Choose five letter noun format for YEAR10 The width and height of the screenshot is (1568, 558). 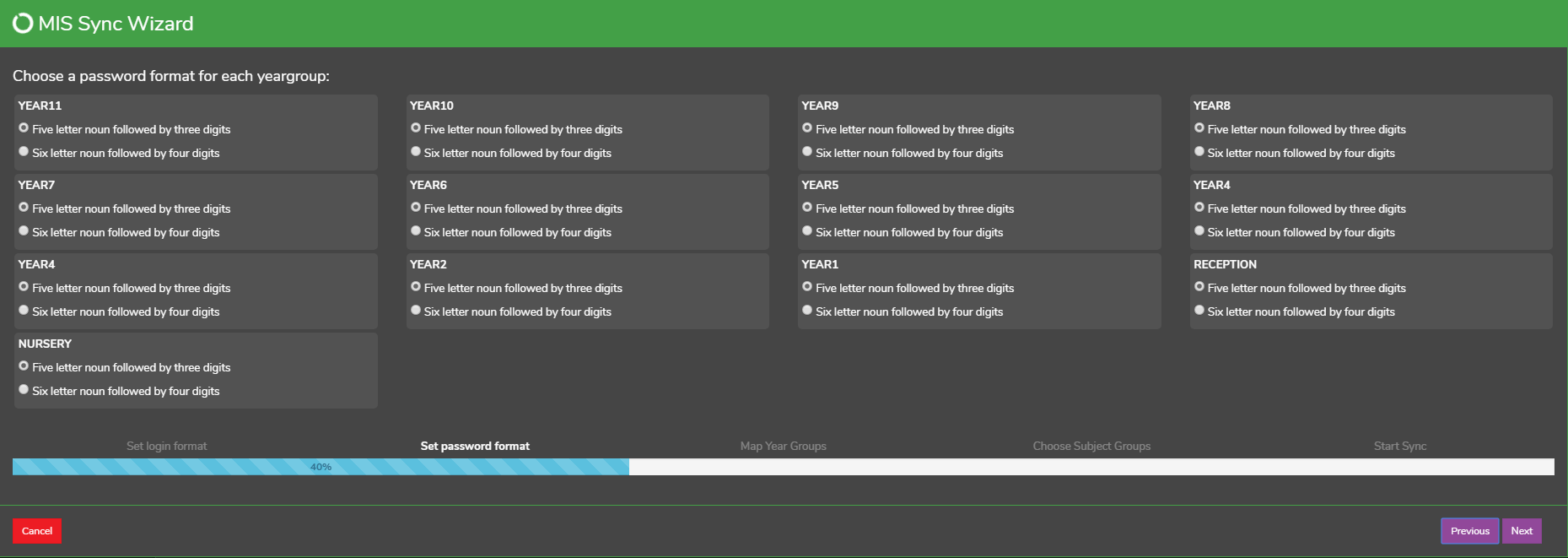[x=416, y=128]
